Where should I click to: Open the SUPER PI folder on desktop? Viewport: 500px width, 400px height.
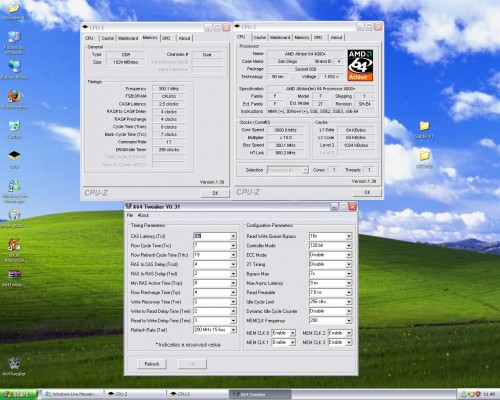coord(424,129)
